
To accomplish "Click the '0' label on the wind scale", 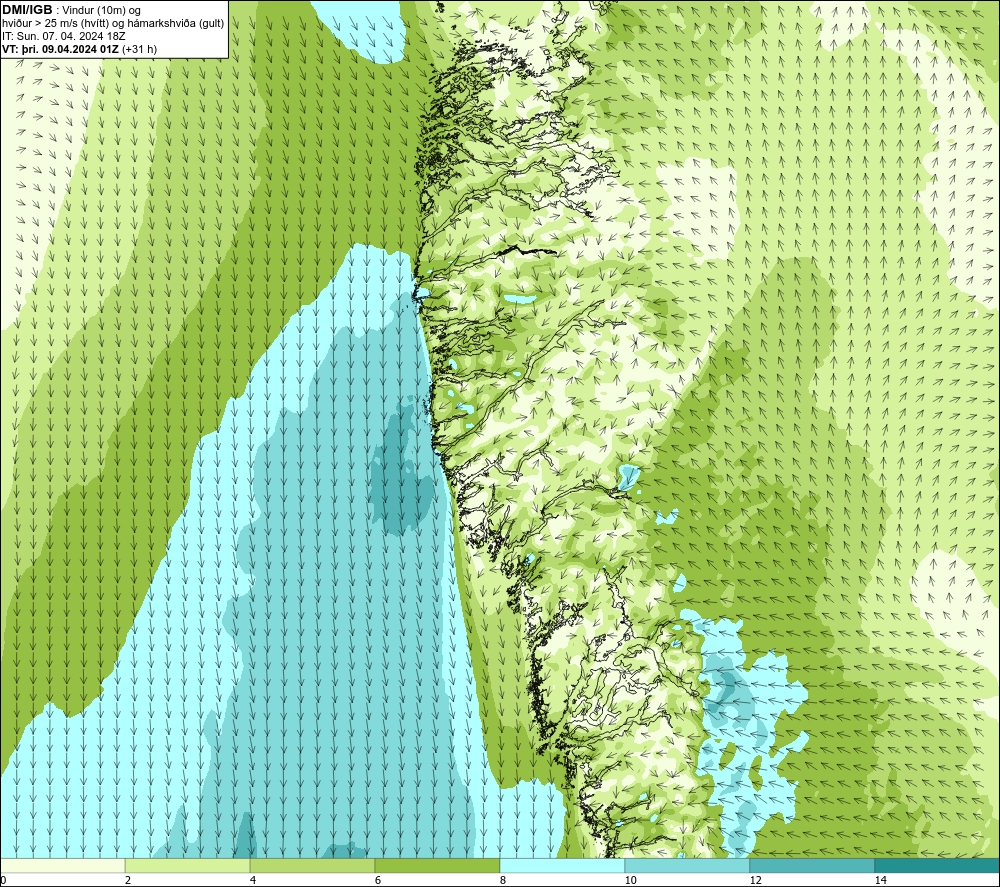I will tap(3, 881).
